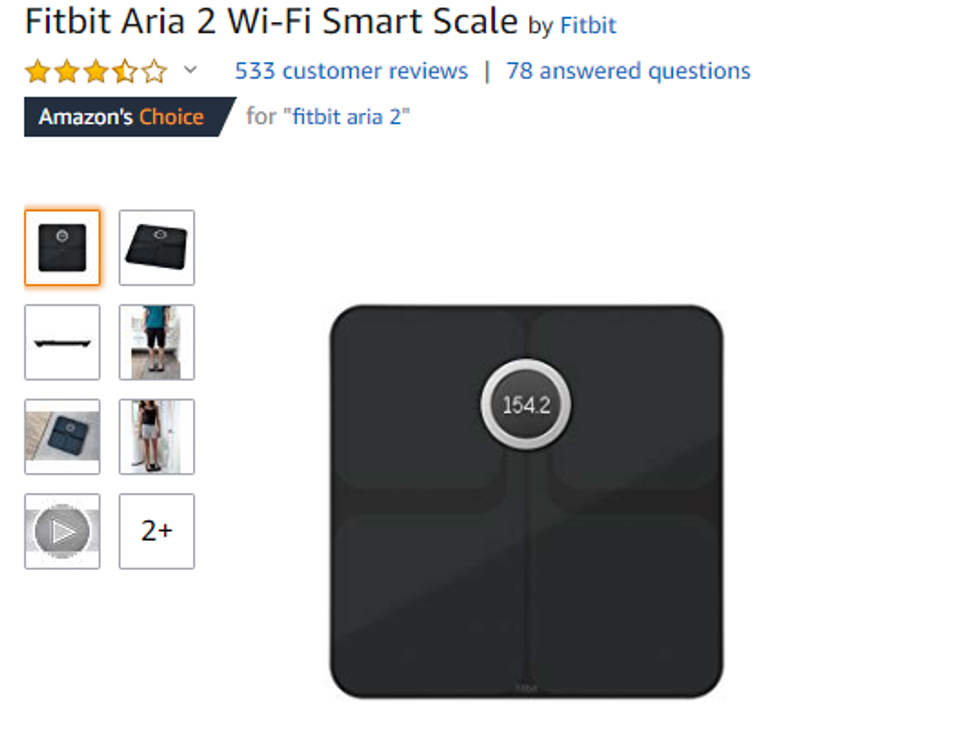Open the 533 customer reviews link
This screenshot has height=736, width=980.
(351, 71)
